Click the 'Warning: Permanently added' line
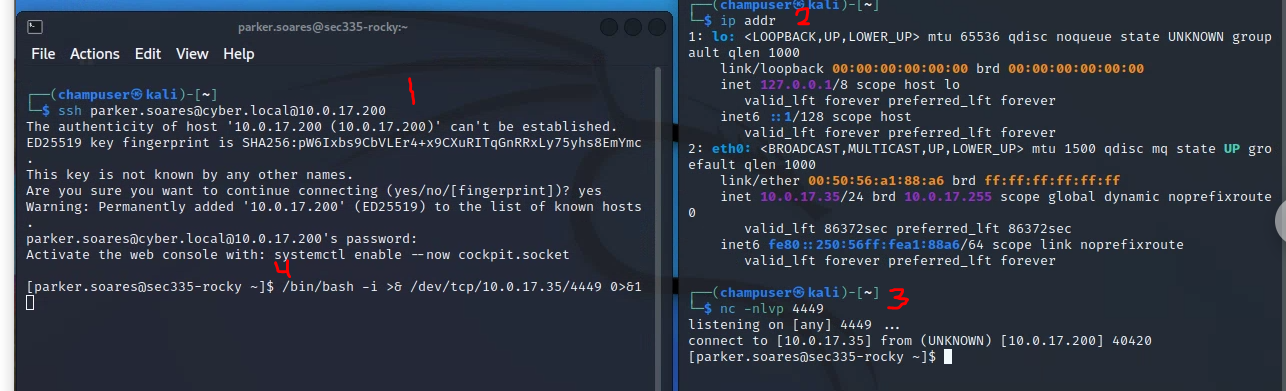Viewport: 1286px width, 391px height. [334, 207]
